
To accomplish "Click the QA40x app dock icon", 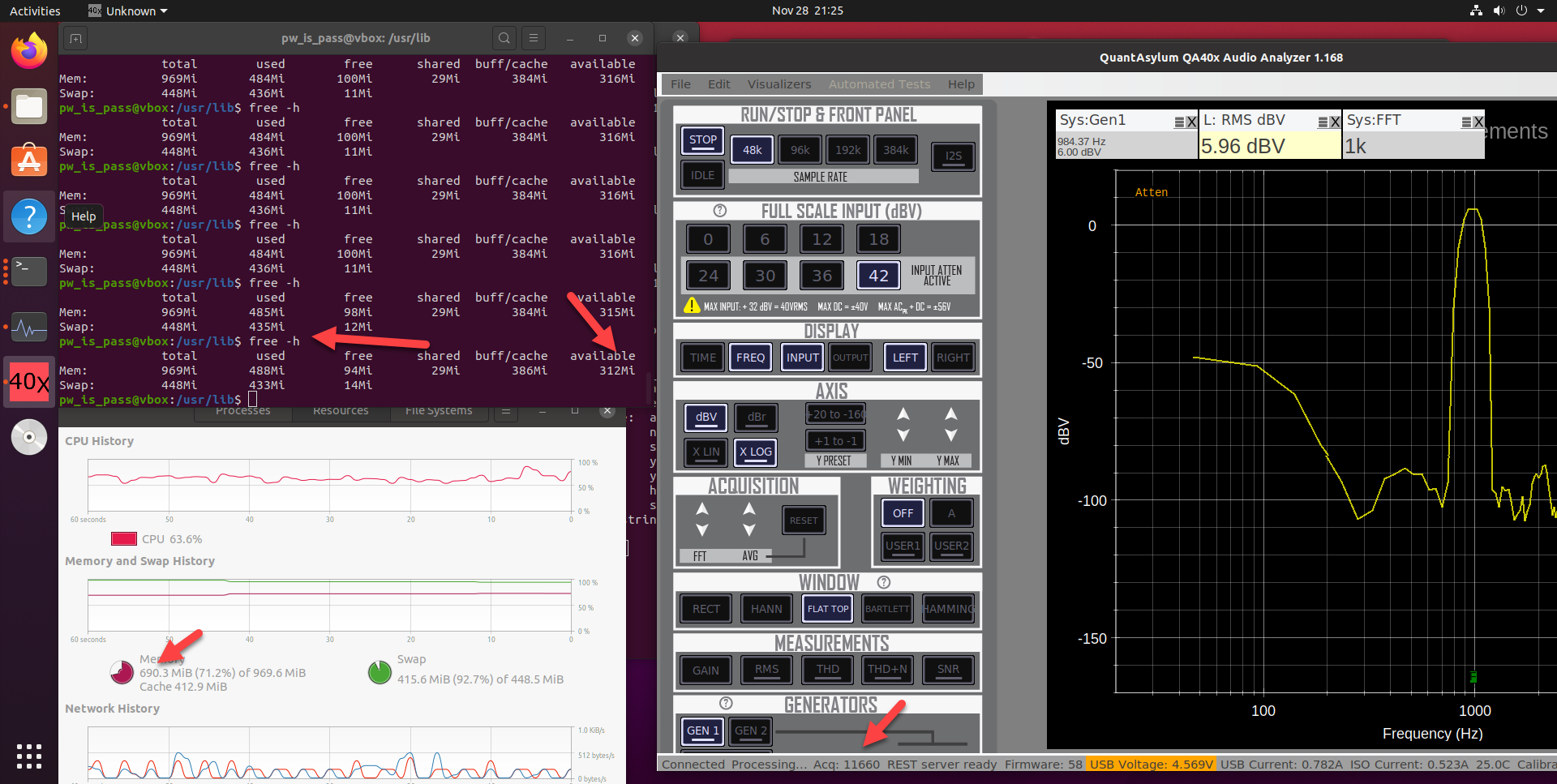I will (x=29, y=381).
